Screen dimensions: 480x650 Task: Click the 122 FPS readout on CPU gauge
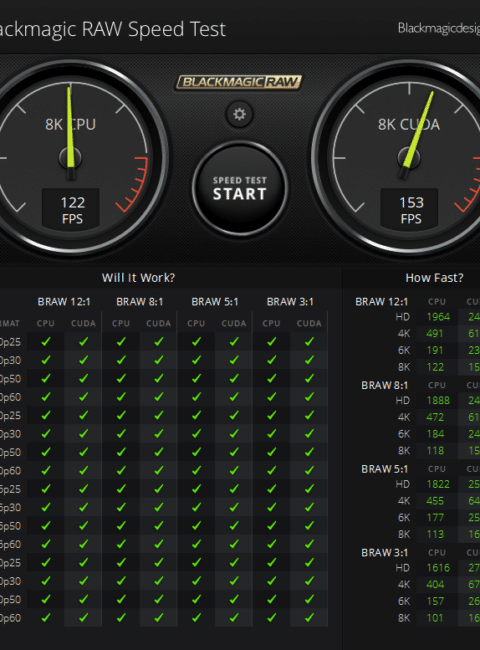pyautogui.click(x=72, y=210)
